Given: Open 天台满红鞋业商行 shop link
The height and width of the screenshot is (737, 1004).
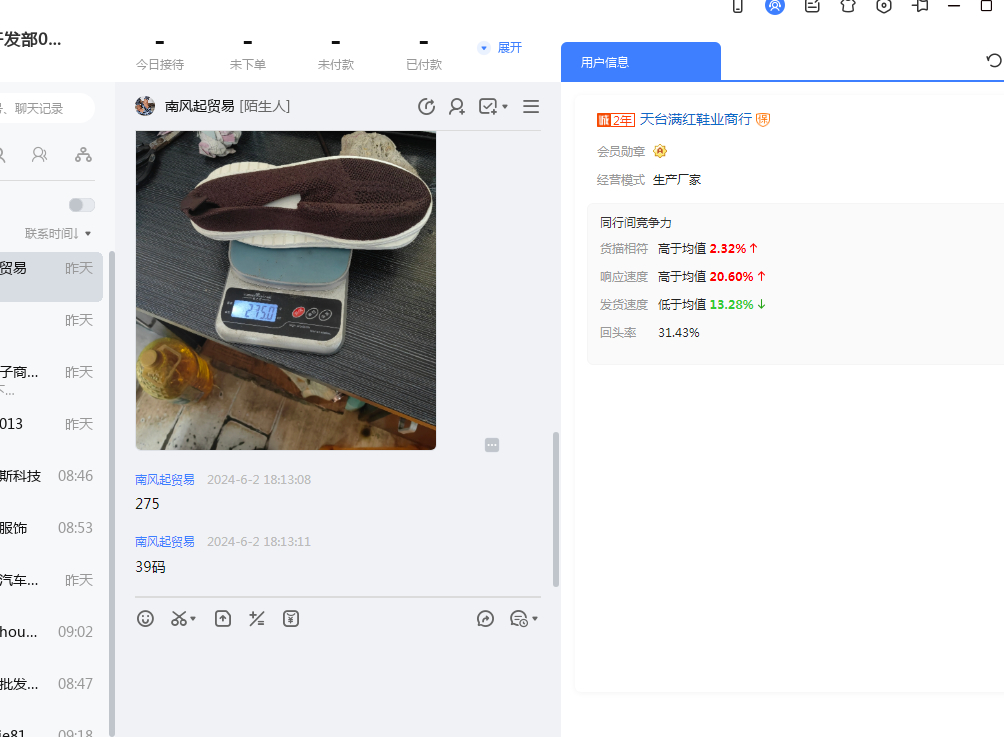Looking at the screenshot, I should pyautogui.click(x=695, y=119).
